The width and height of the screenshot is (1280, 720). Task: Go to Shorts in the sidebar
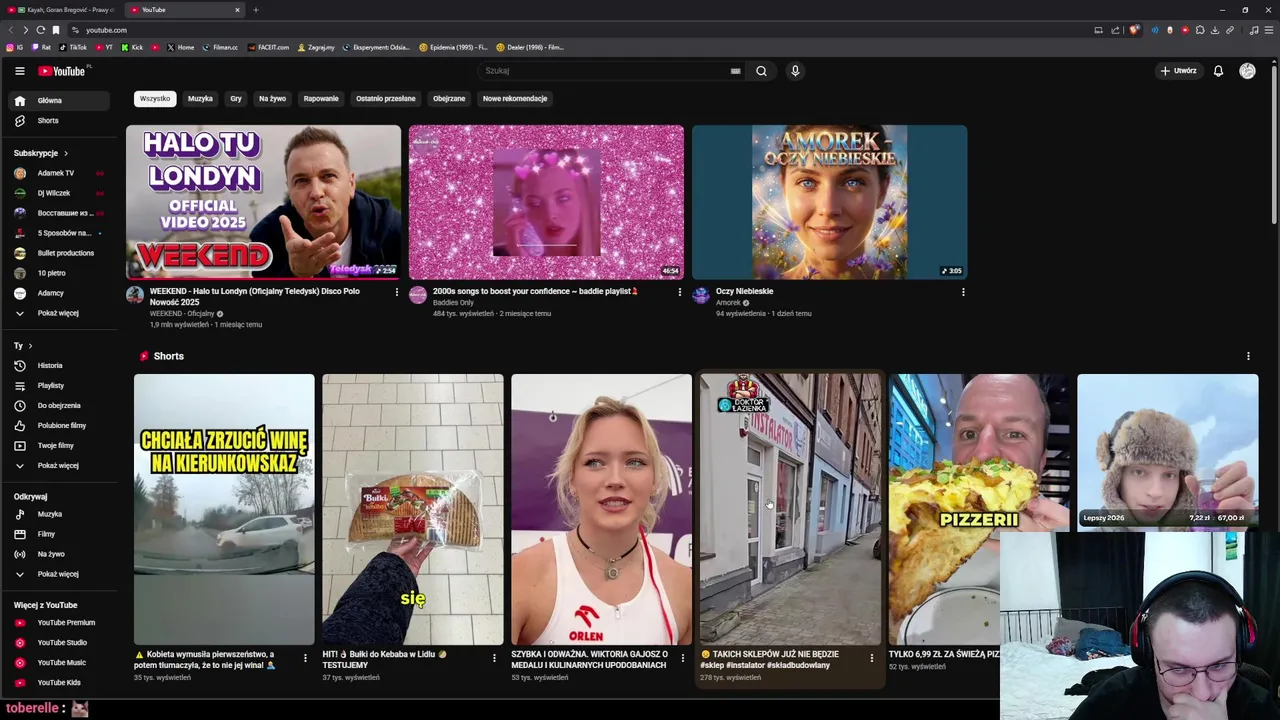pos(59,121)
